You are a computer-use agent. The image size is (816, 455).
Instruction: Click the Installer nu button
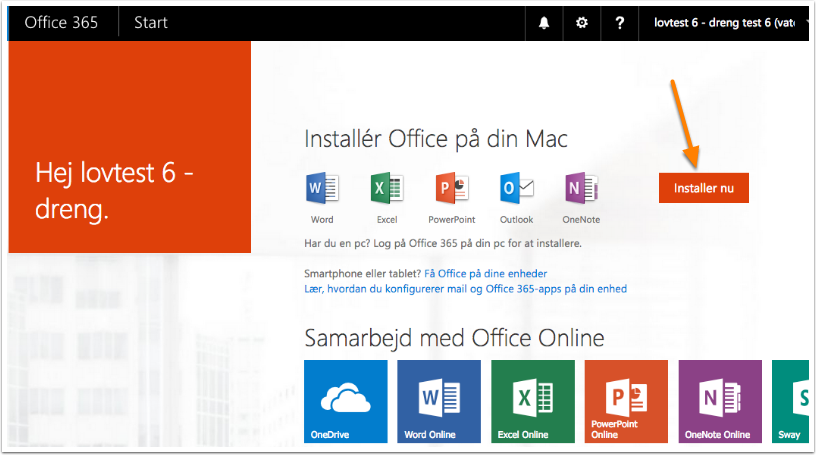coord(704,188)
